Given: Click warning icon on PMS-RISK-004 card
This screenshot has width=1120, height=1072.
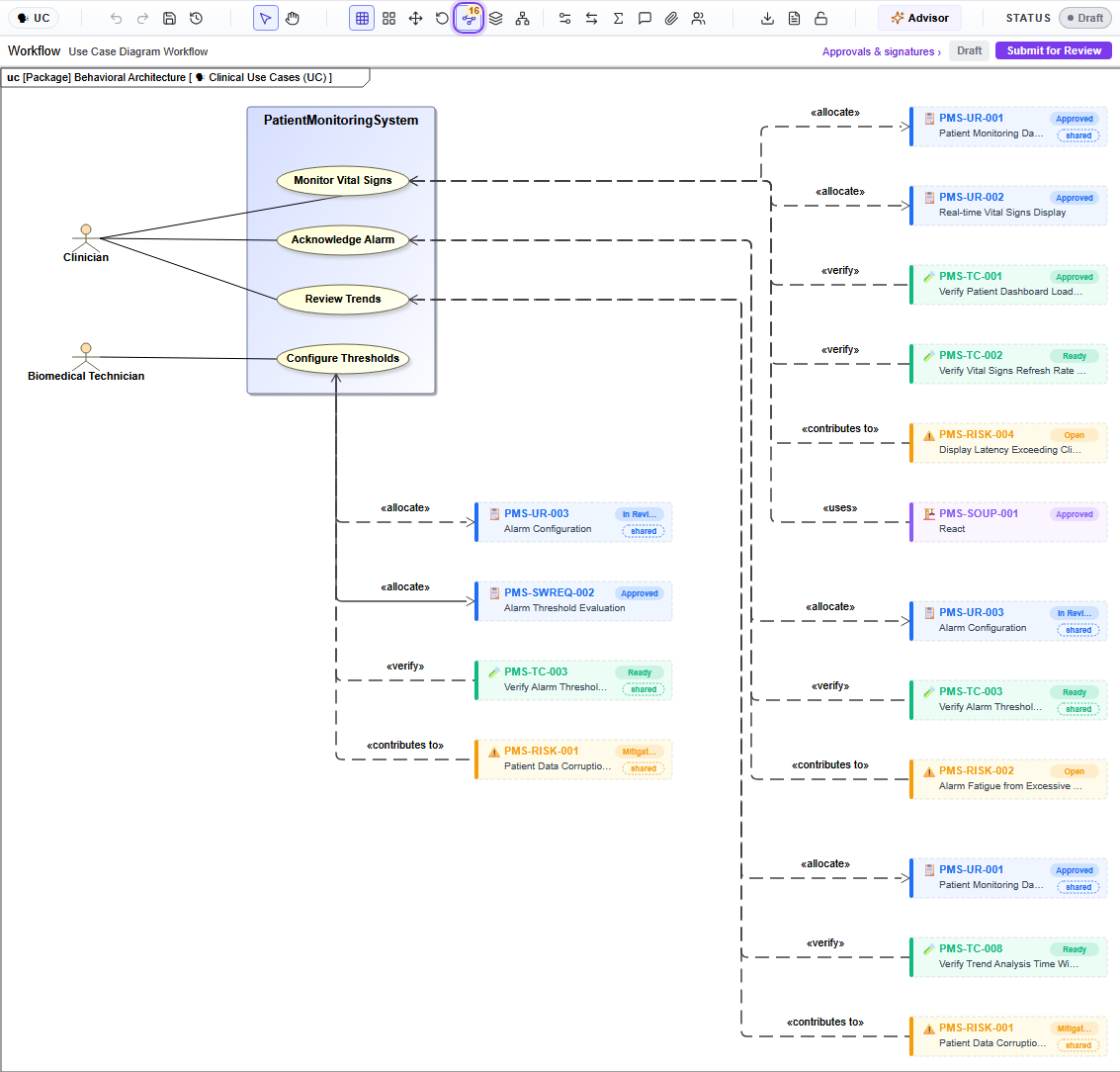Looking at the screenshot, I should click(x=929, y=435).
